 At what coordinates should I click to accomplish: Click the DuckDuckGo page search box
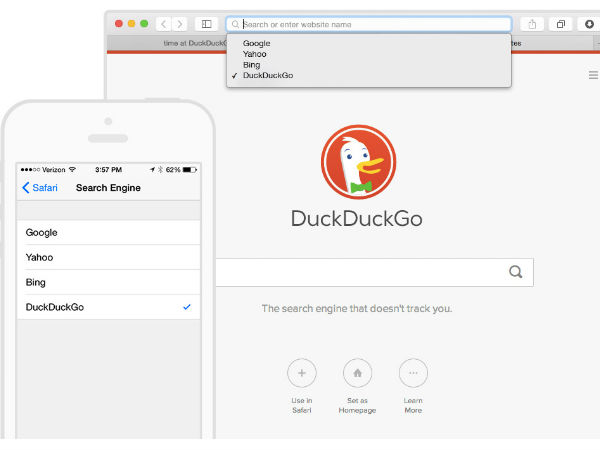click(374, 272)
